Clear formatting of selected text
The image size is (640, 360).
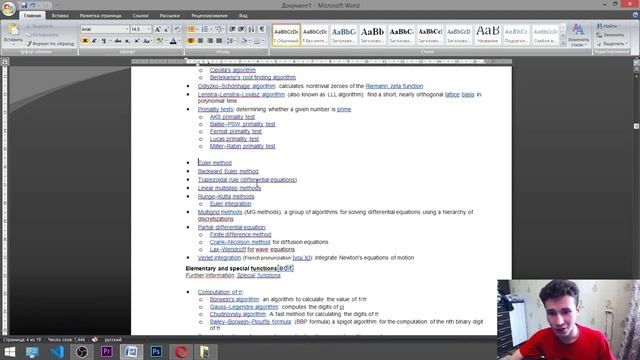[x=177, y=29]
